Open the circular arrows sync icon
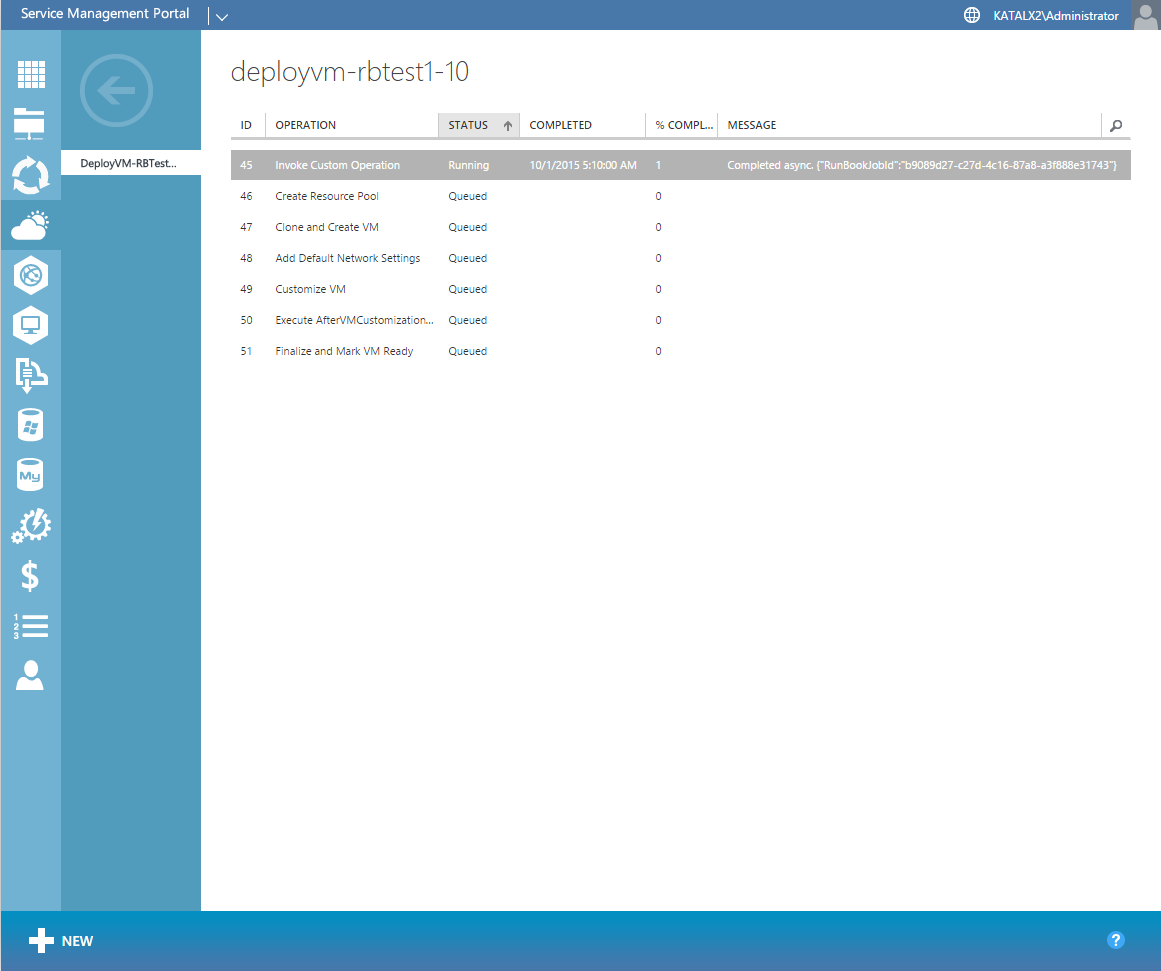 click(x=30, y=175)
